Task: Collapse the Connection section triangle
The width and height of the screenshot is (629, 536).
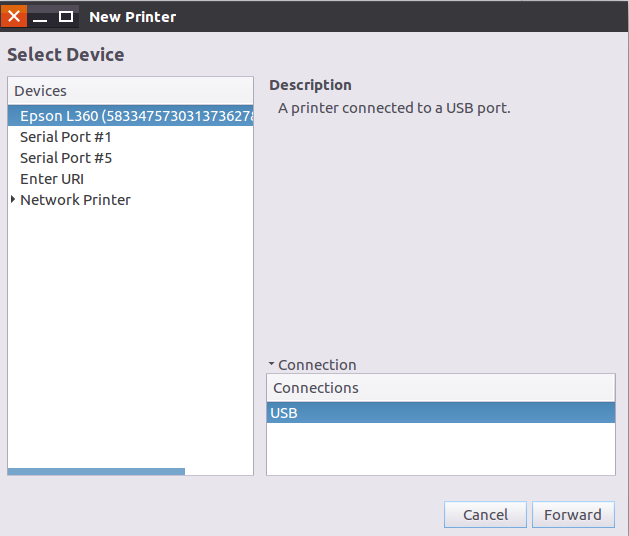Action: pyautogui.click(x=271, y=365)
